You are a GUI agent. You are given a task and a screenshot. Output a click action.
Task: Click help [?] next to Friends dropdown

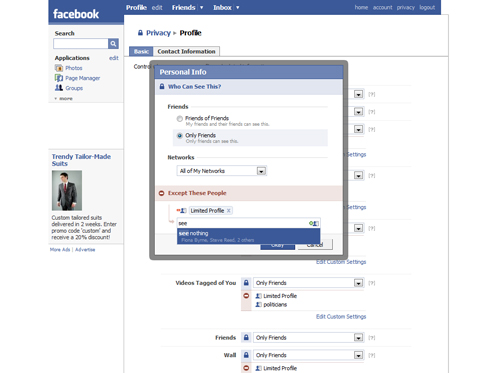[372, 338]
